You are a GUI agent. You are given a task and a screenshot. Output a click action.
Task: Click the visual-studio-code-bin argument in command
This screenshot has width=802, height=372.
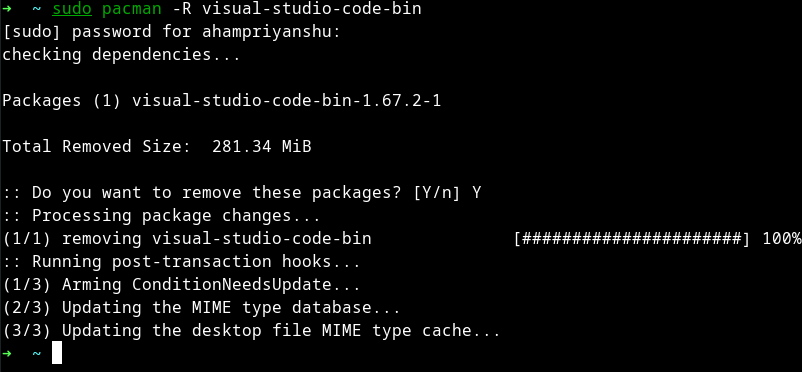pyautogui.click(x=311, y=9)
